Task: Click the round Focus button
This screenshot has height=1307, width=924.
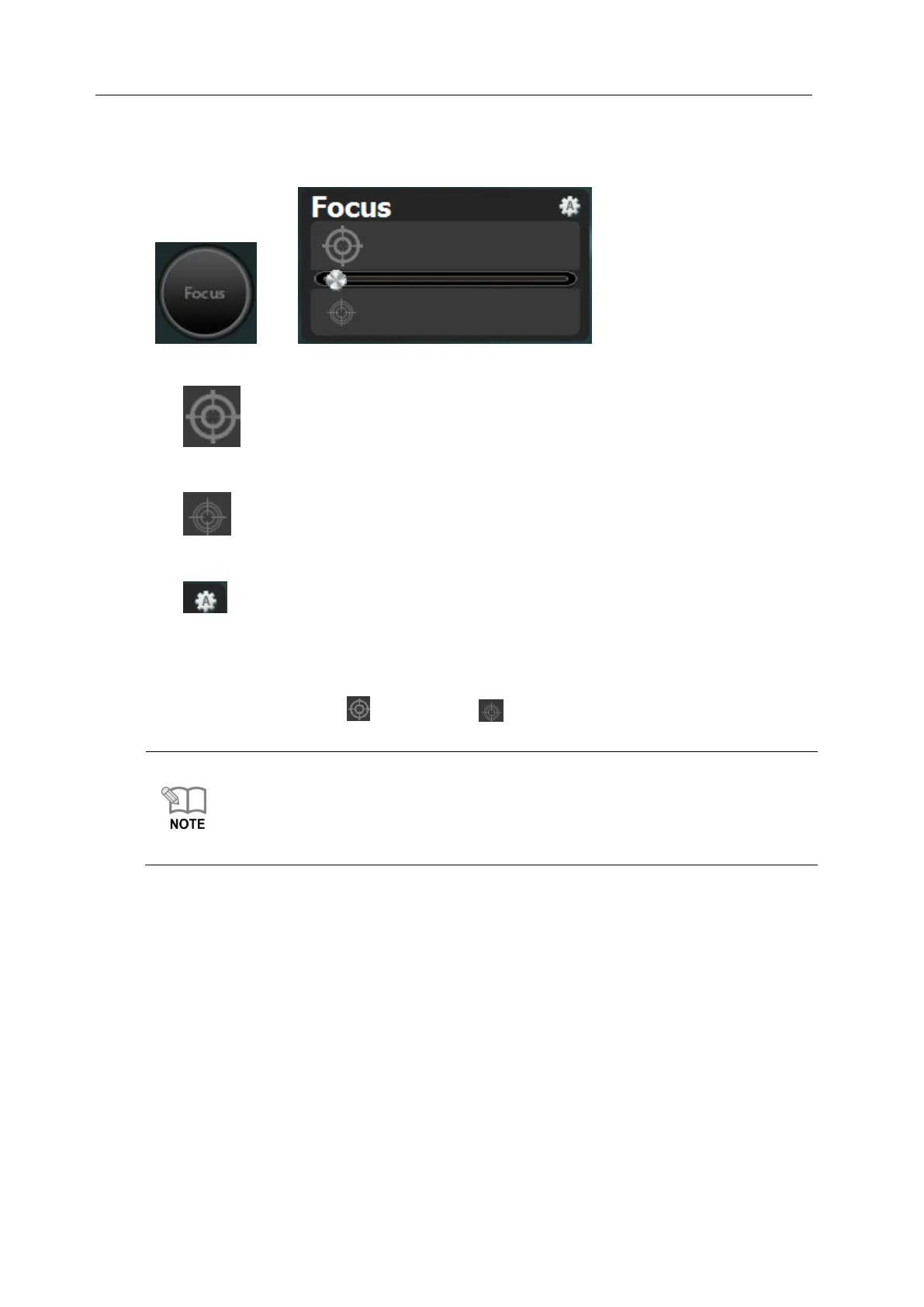Action: click(x=205, y=293)
